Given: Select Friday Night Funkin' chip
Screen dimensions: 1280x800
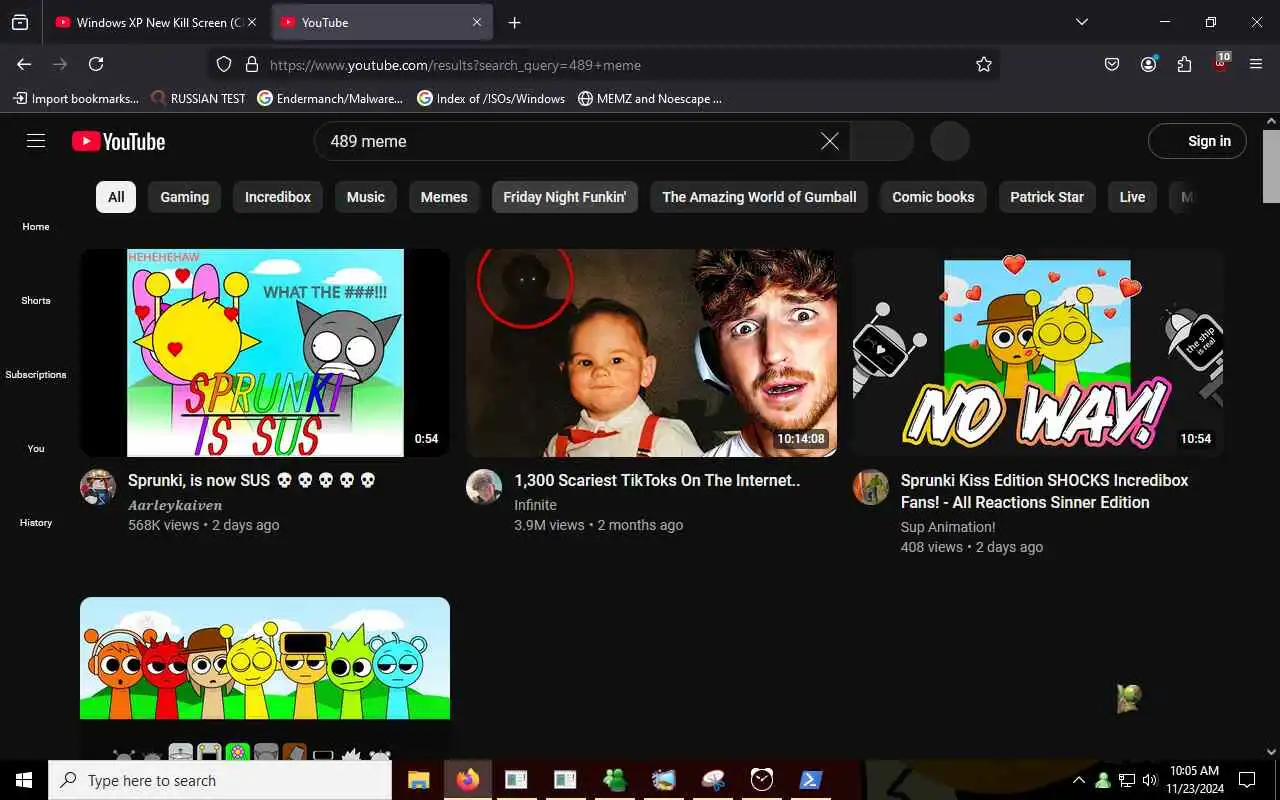Looking at the screenshot, I should point(565,197).
